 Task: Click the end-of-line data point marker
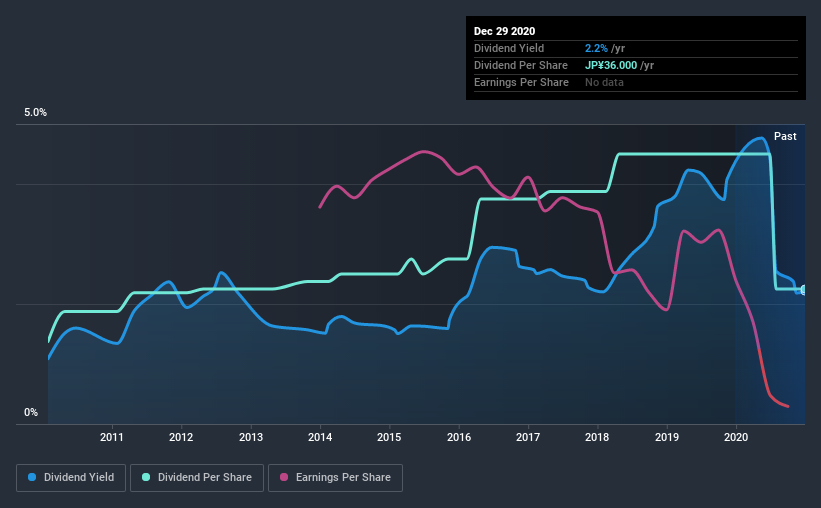[x=804, y=290]
